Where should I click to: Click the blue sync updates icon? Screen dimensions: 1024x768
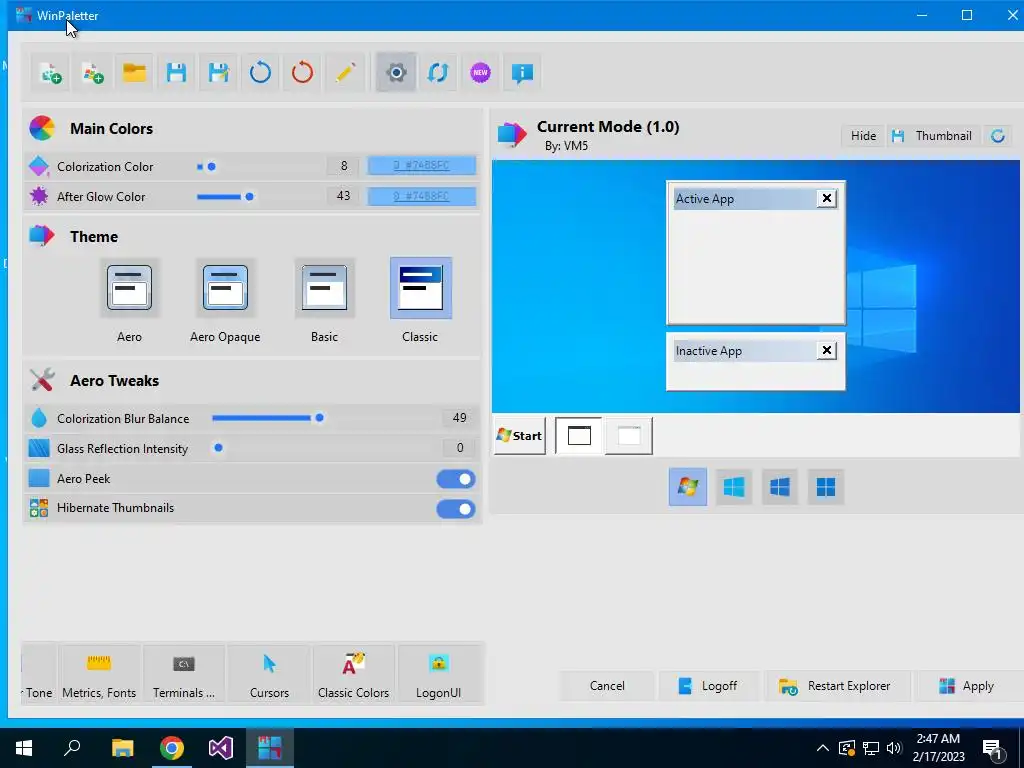(x=438, y=72)
